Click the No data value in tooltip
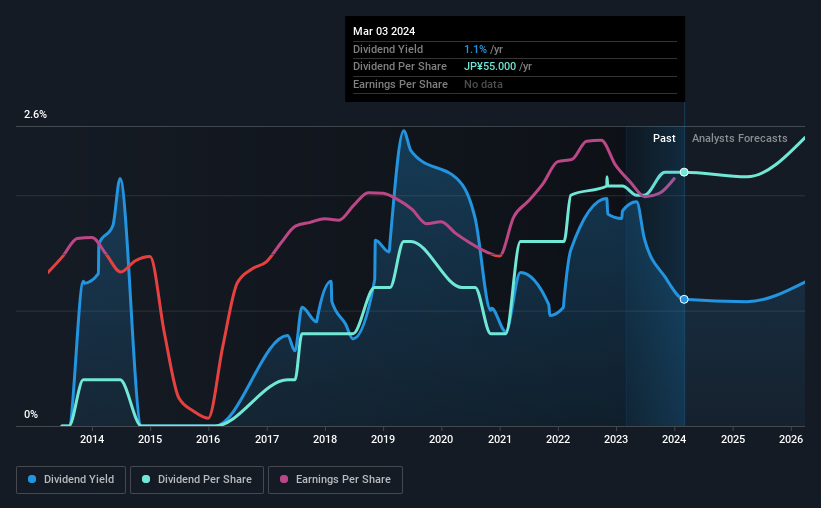Screen dimensions: 821x508 (483, 84)
